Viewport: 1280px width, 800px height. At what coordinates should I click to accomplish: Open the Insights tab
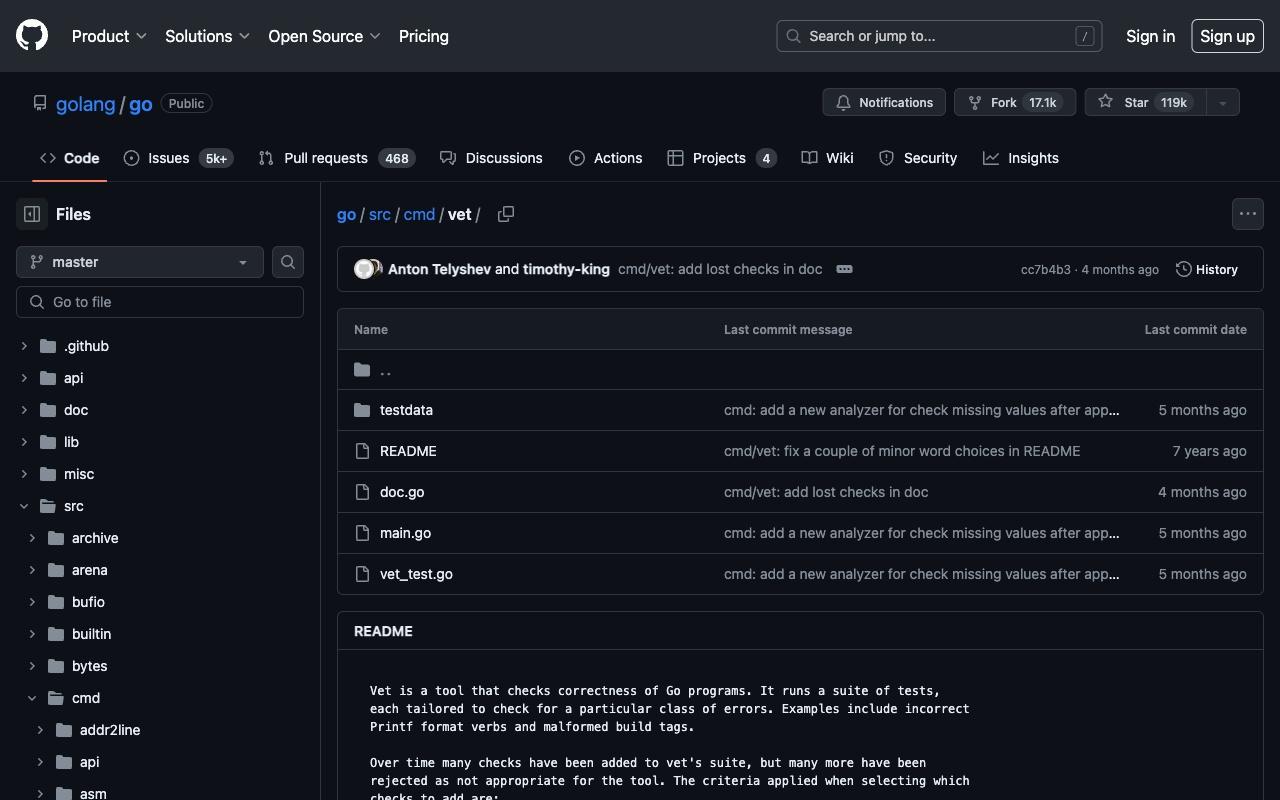(x=1021, y=158)
